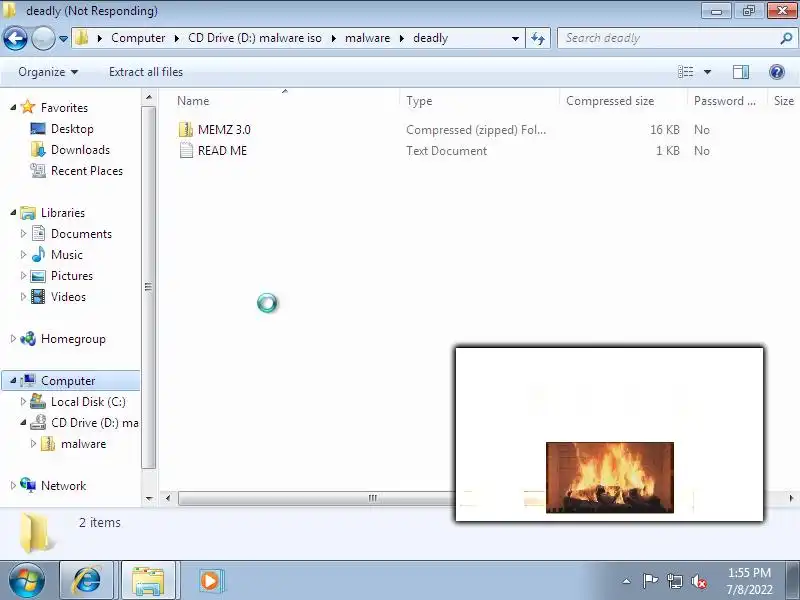The width and height of the screenshot is (800, 600).
Task: Select Network in navigation pane
Action: point(63,486)
